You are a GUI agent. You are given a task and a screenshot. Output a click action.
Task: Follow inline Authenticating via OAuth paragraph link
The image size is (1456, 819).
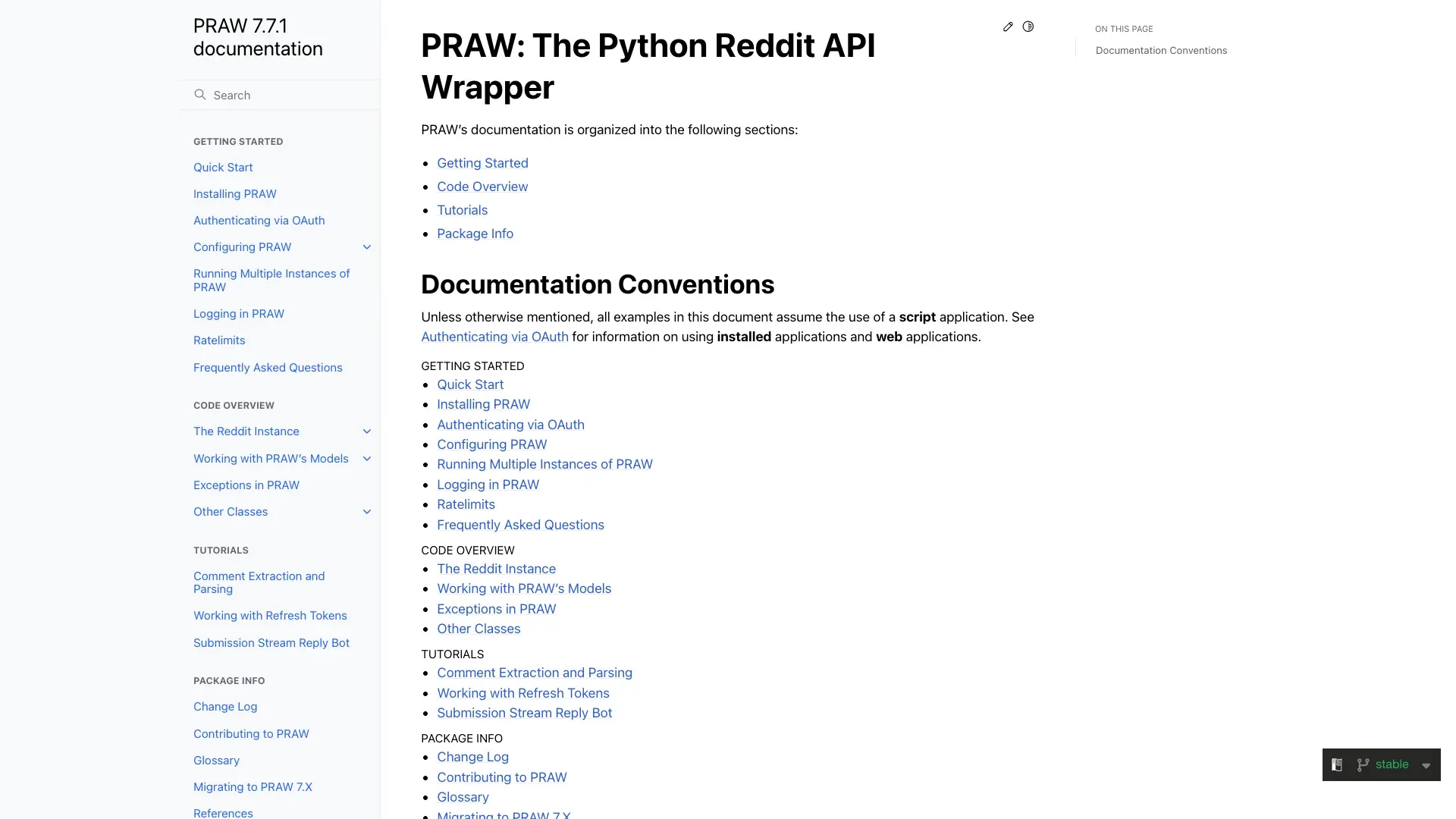click(x=494, y=337)
